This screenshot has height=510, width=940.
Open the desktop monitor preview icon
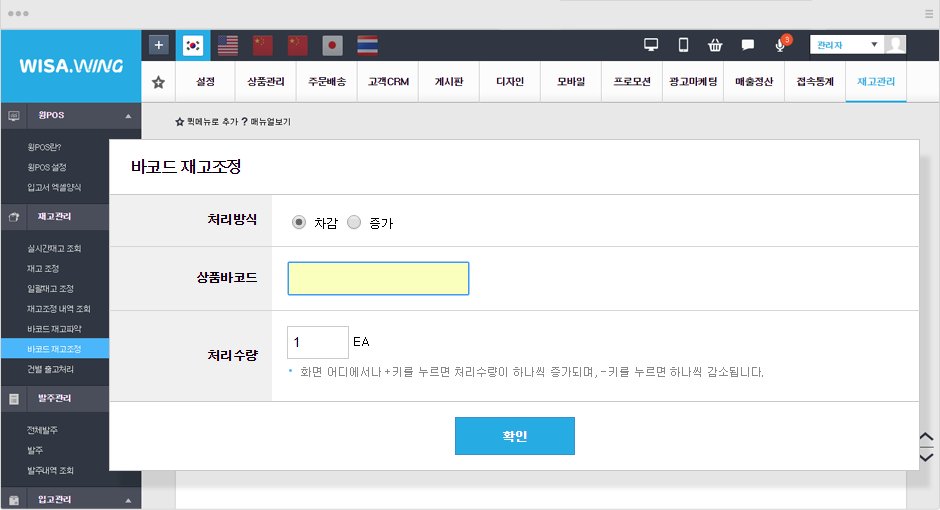651,45
